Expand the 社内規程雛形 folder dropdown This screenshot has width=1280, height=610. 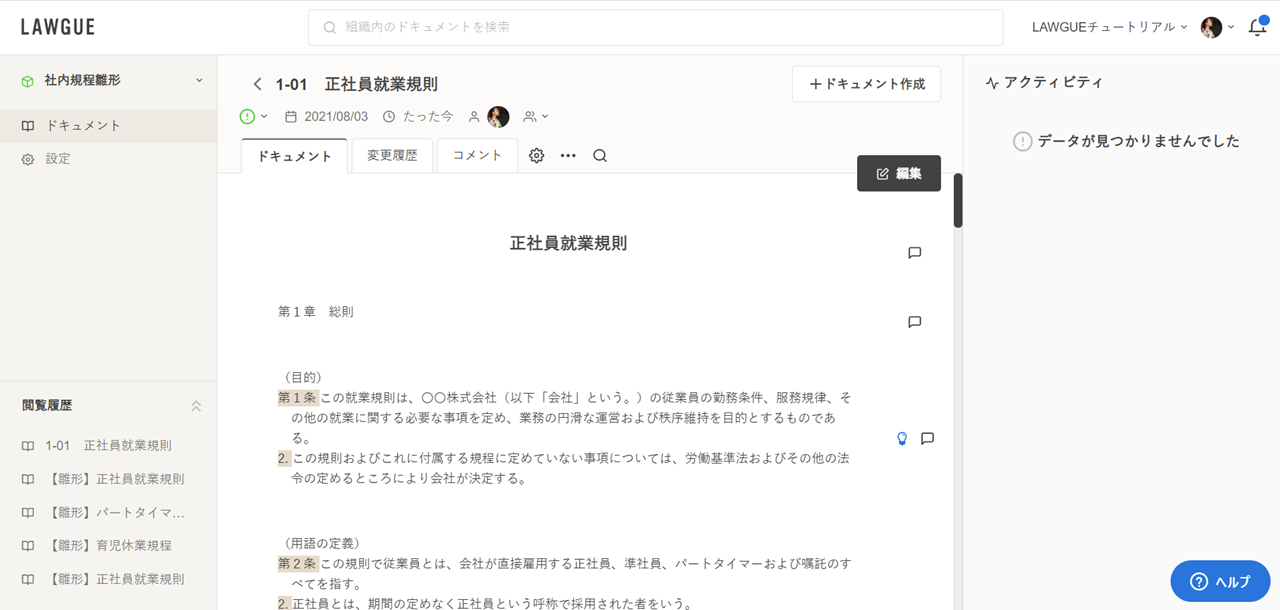198,80
